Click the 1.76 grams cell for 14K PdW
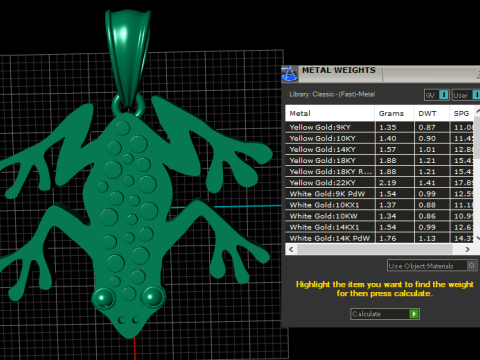Screen dimensions: 480x360 394,238
